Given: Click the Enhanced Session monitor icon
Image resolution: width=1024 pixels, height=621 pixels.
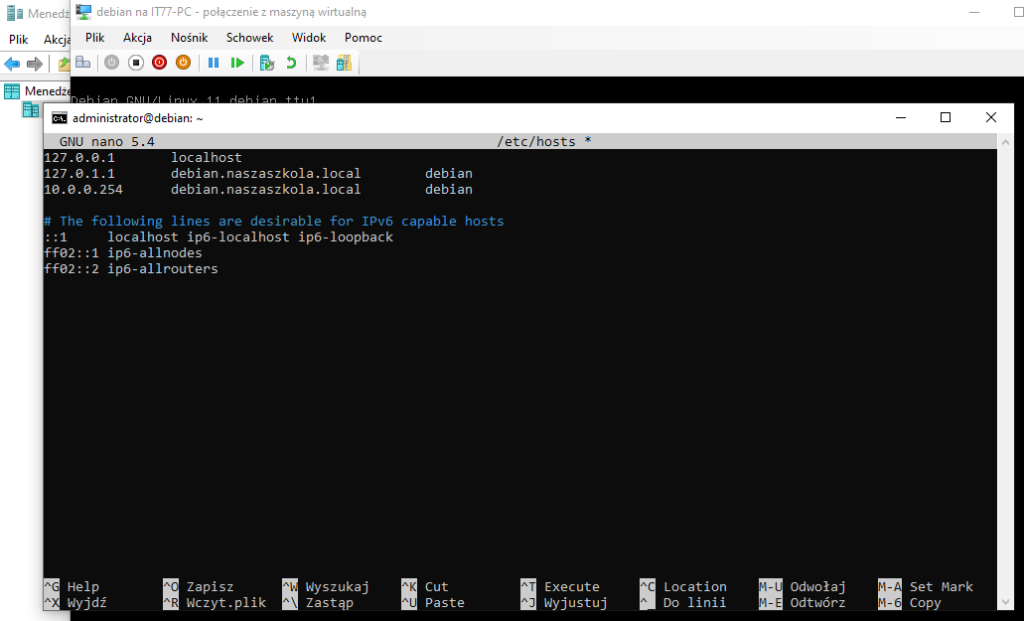Looking at the screenshot, I should pos(321,63).
